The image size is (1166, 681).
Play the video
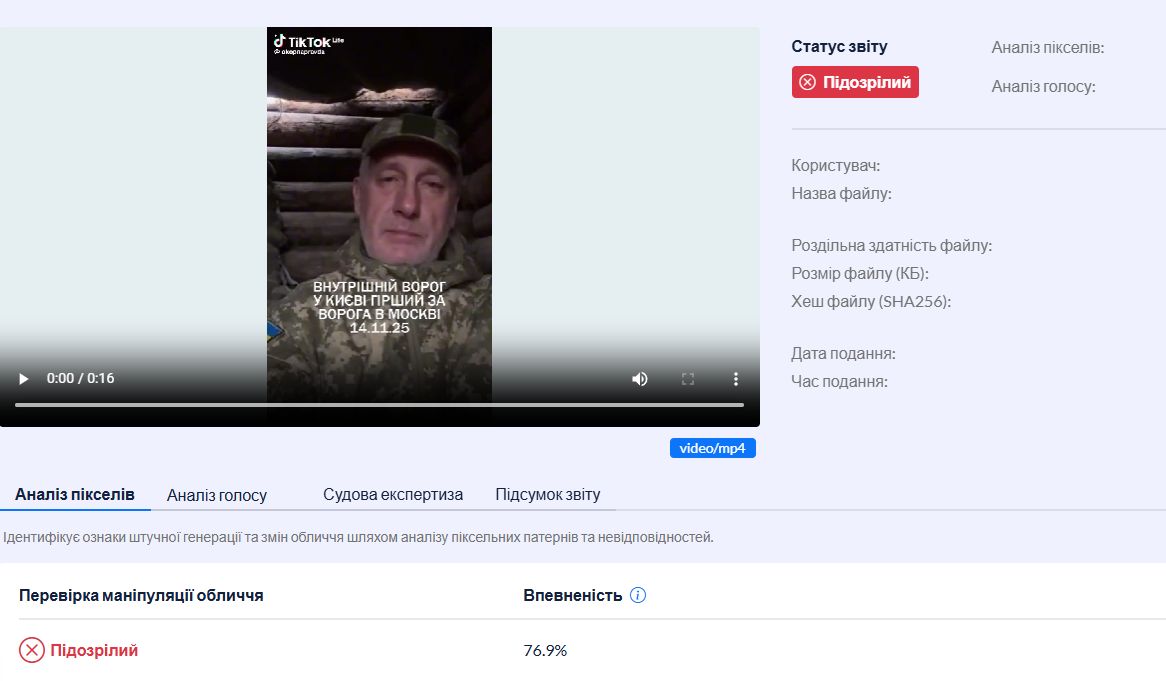coord(24,379)
